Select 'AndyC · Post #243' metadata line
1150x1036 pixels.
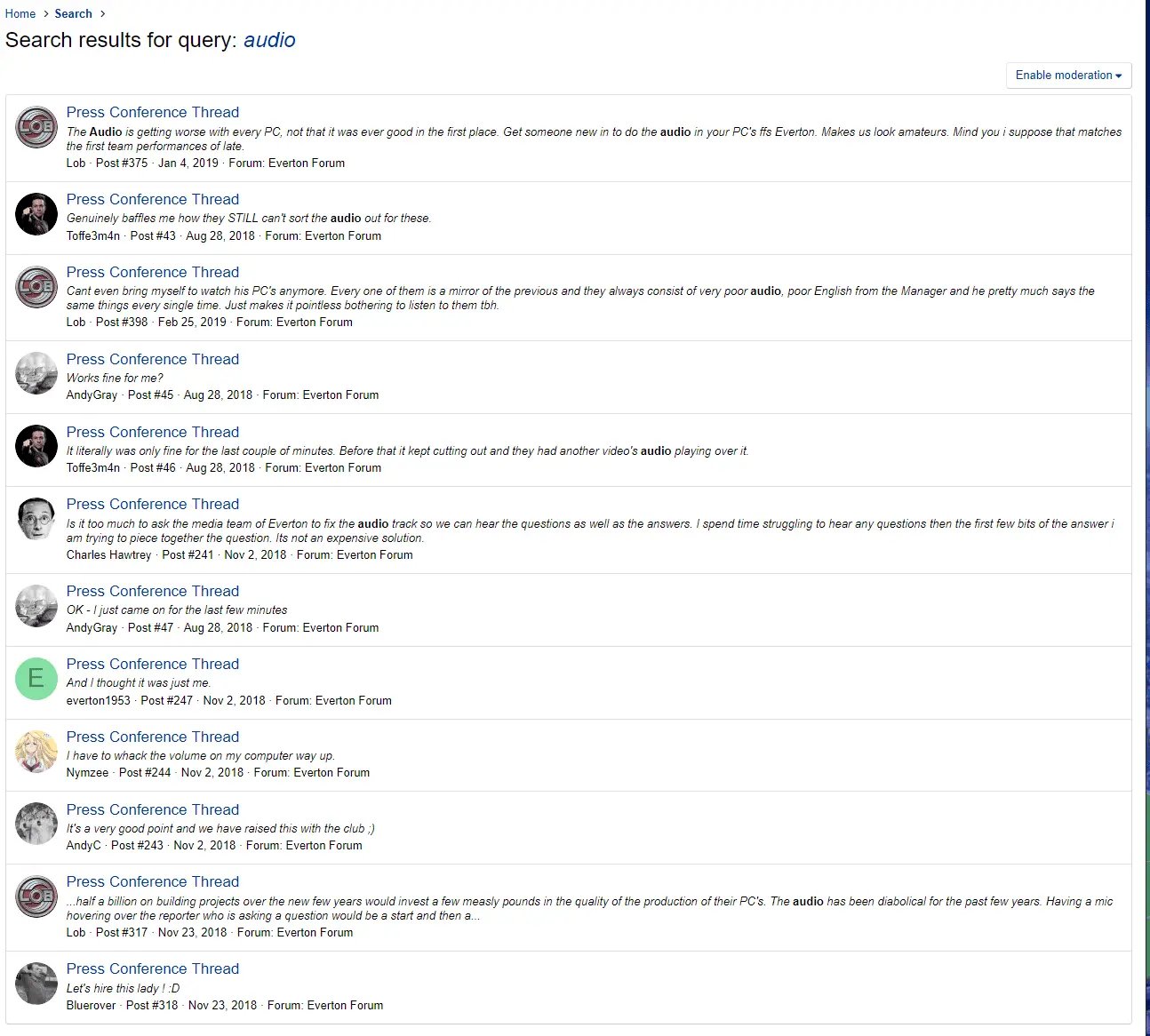(x=214, y=846)
